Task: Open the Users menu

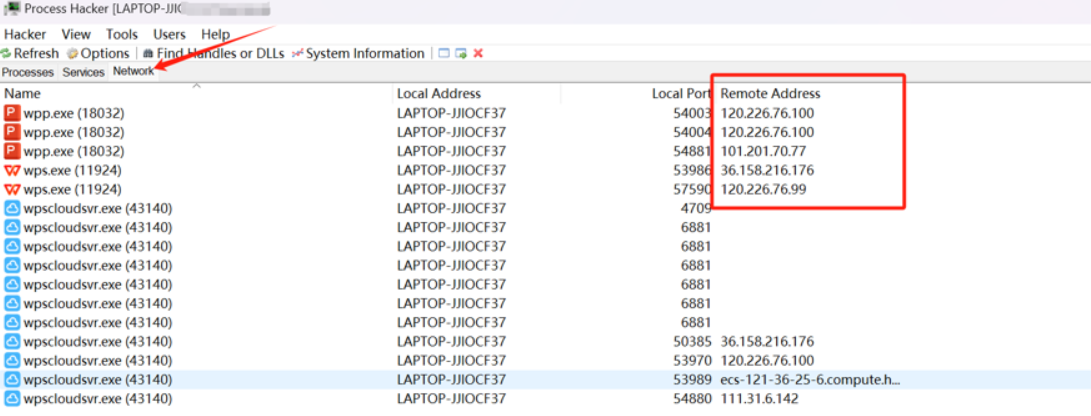Action: tap(169, 34)
